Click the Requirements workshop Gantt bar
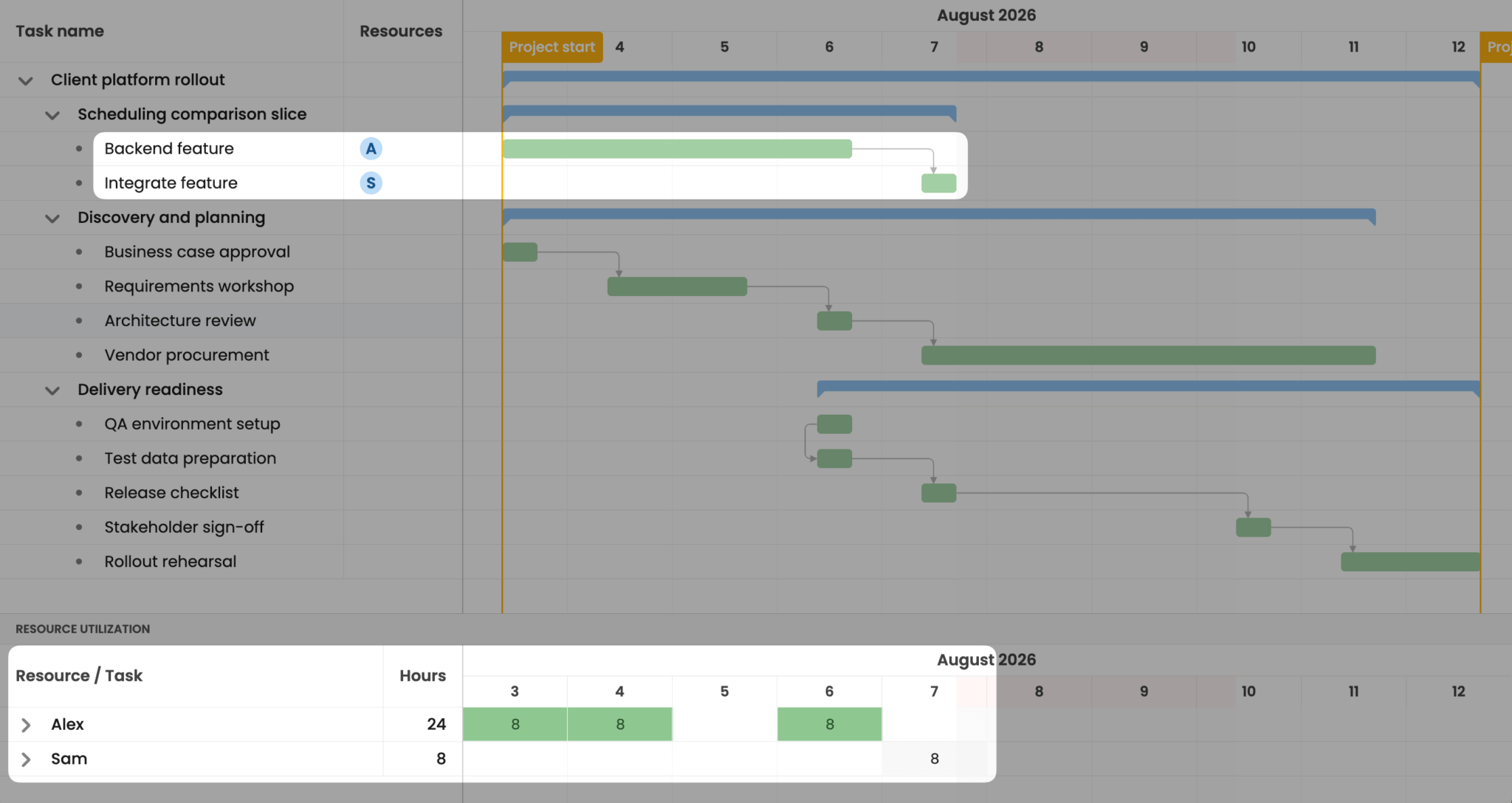The width and height of the screenshot is (1512, 803). tap(677, 286)
